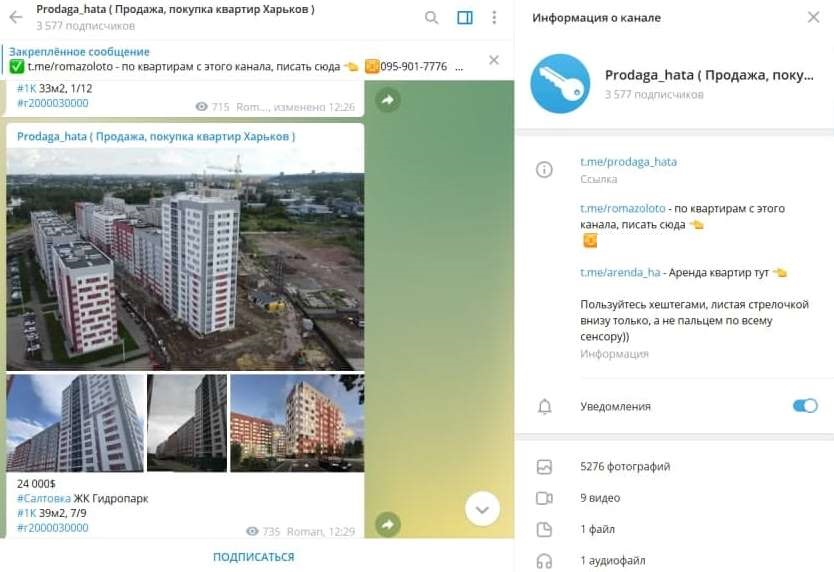Dismiss the pinned message with its X
Viewport: 834px width, 572px height.
(x=494, y=60)
